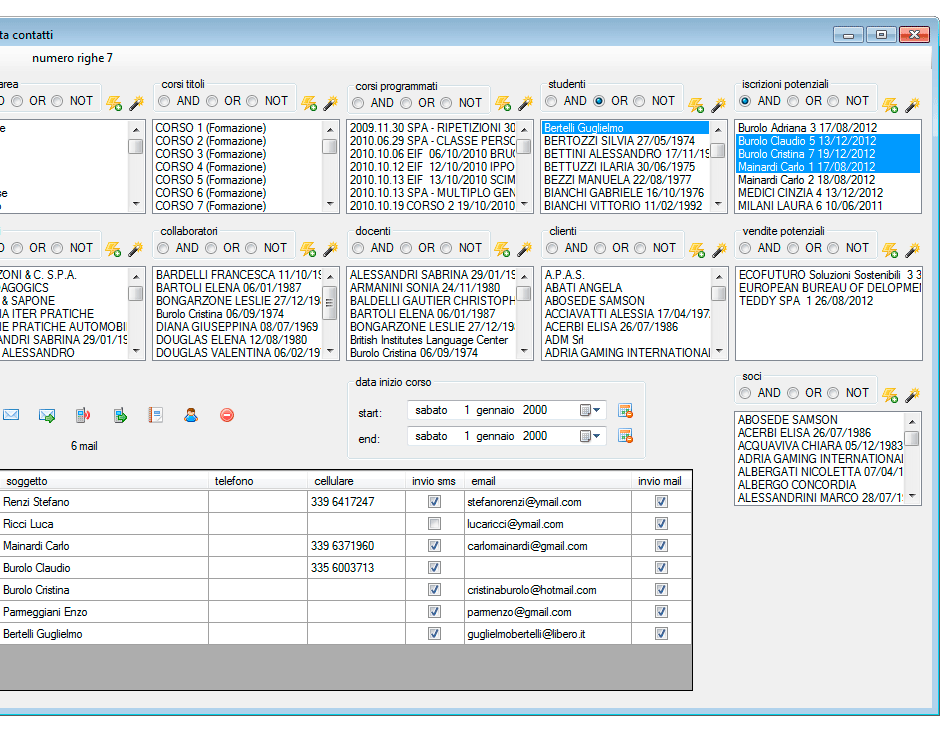The height and width of the screenshot is (732, 940).
Task: Select the NOT radio for studenti
Action: 639,101
